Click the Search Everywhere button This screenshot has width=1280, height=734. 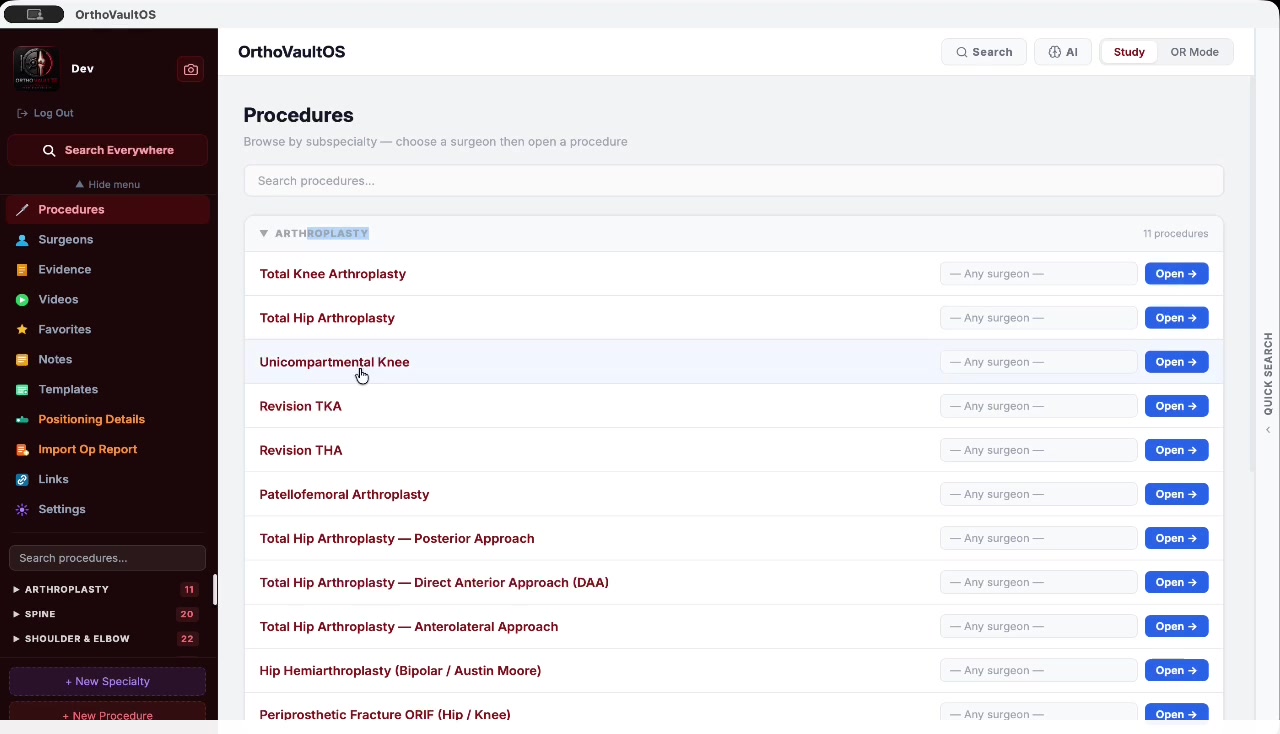click(x=108, y=150)
